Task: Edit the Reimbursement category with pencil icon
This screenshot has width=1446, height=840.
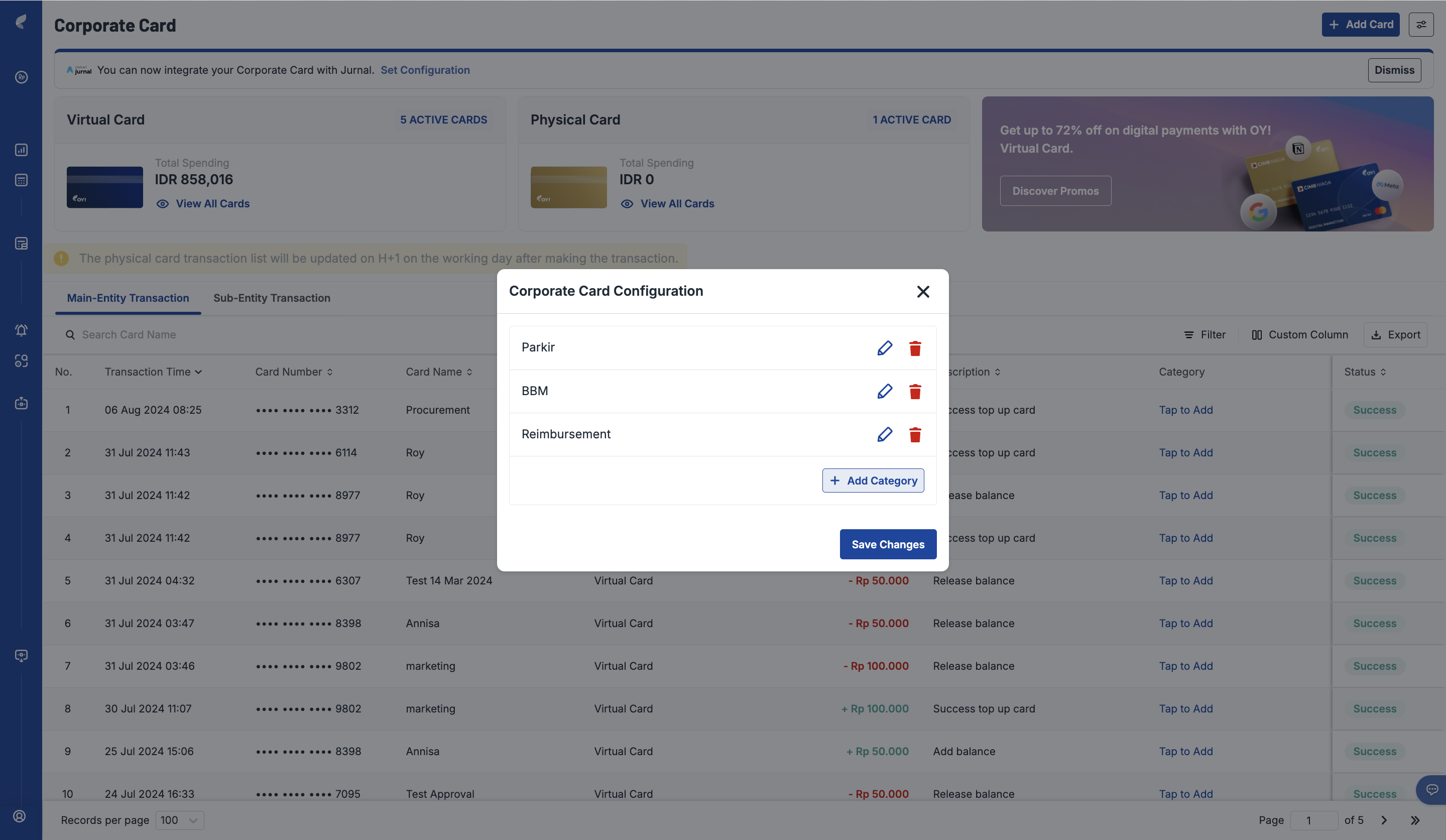Action: tap(884, 434)
